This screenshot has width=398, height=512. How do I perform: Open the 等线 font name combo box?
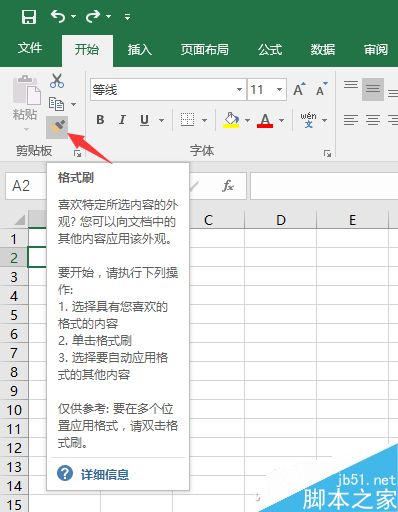[168, 90]
